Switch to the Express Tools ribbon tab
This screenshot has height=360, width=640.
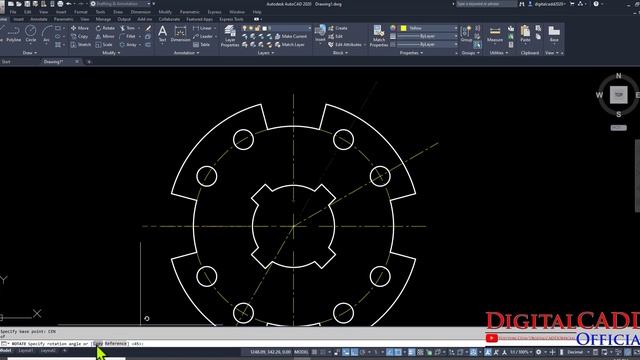coord(231,19)
